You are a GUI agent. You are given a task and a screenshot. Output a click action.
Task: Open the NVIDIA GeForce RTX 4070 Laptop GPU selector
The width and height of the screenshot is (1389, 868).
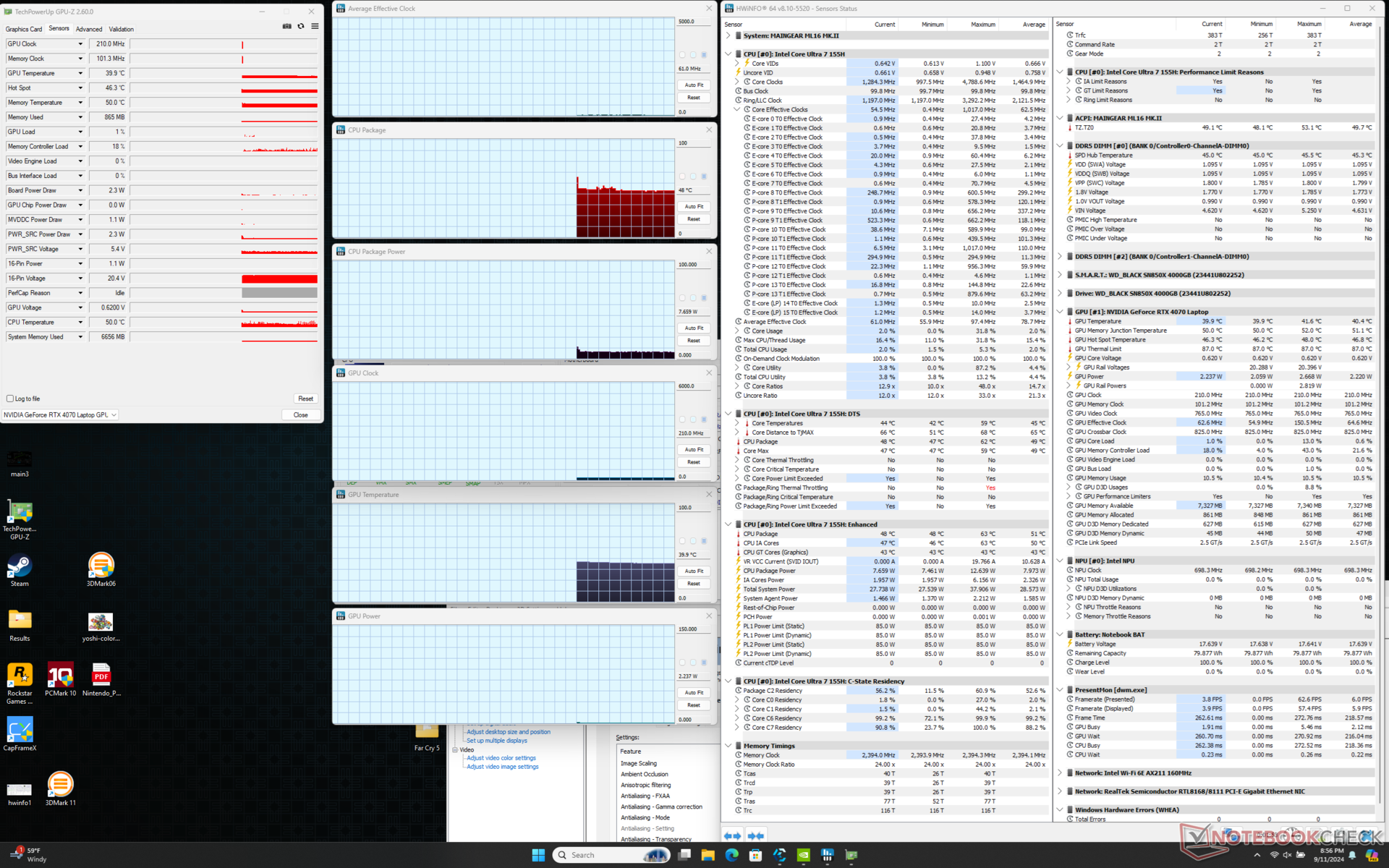tap(60, 415)
